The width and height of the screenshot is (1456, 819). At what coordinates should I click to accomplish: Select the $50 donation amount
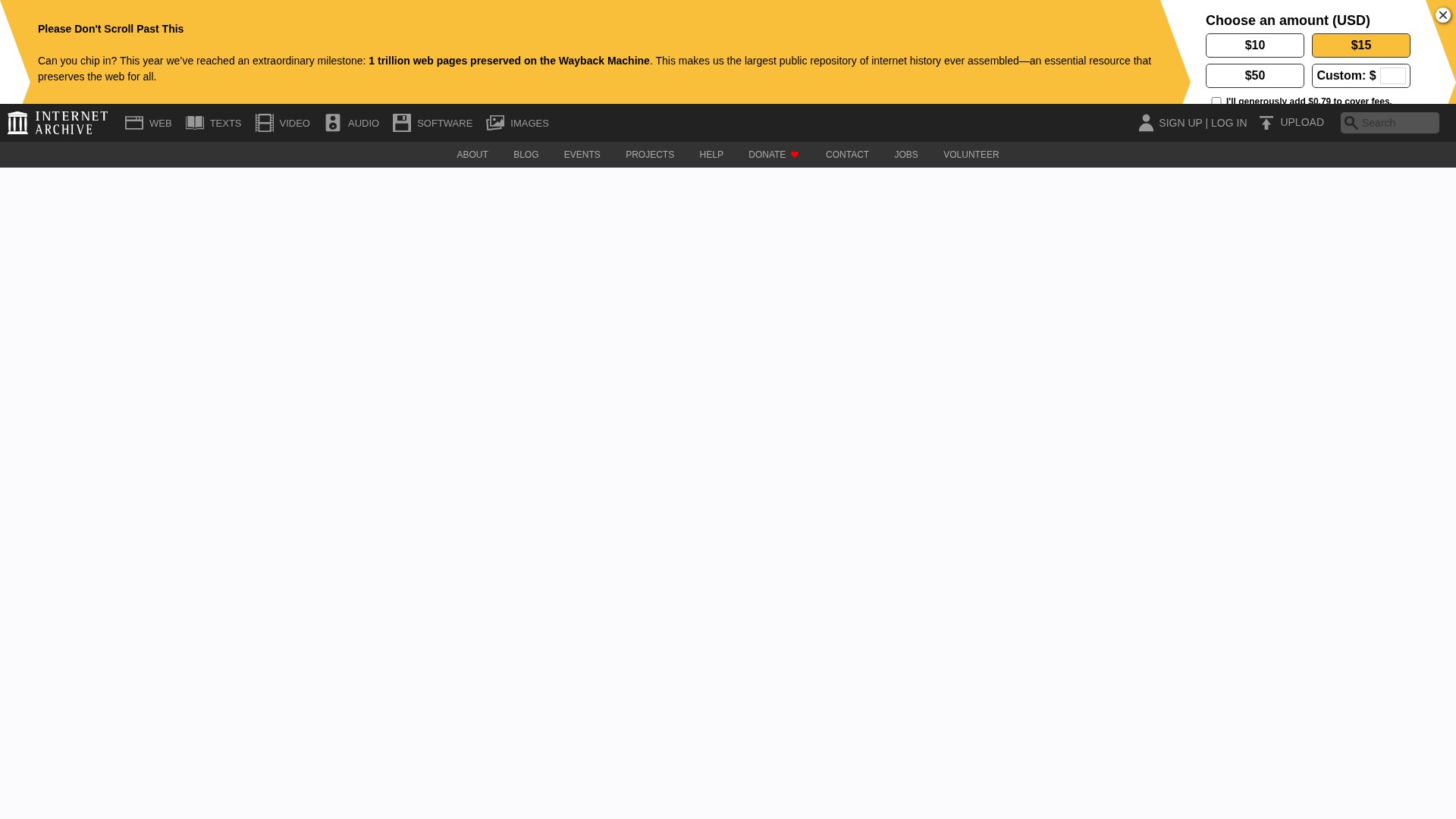pyautogui.click(x=1255, y=76)
